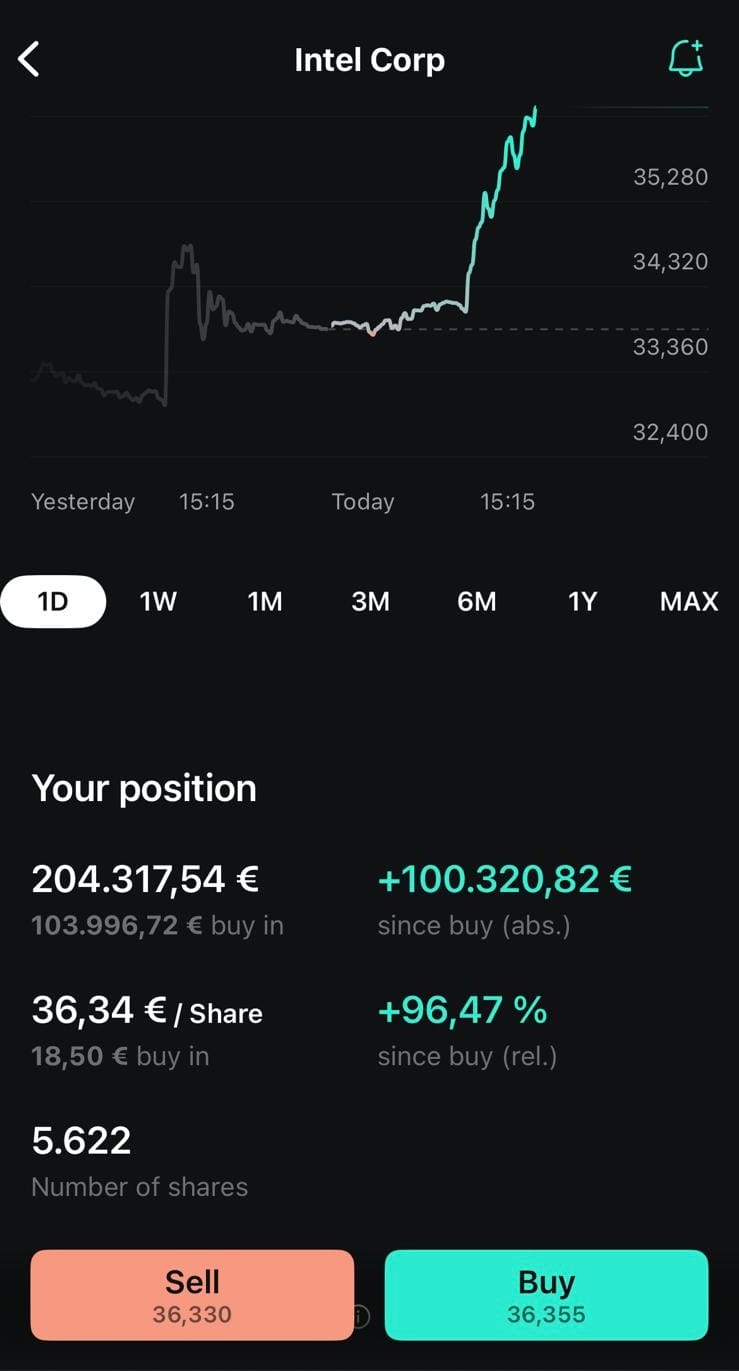Add a price alert with the bell icon
Image resolution: width=739 pixels, height=1371 pixels.
(x=686, y=59)
